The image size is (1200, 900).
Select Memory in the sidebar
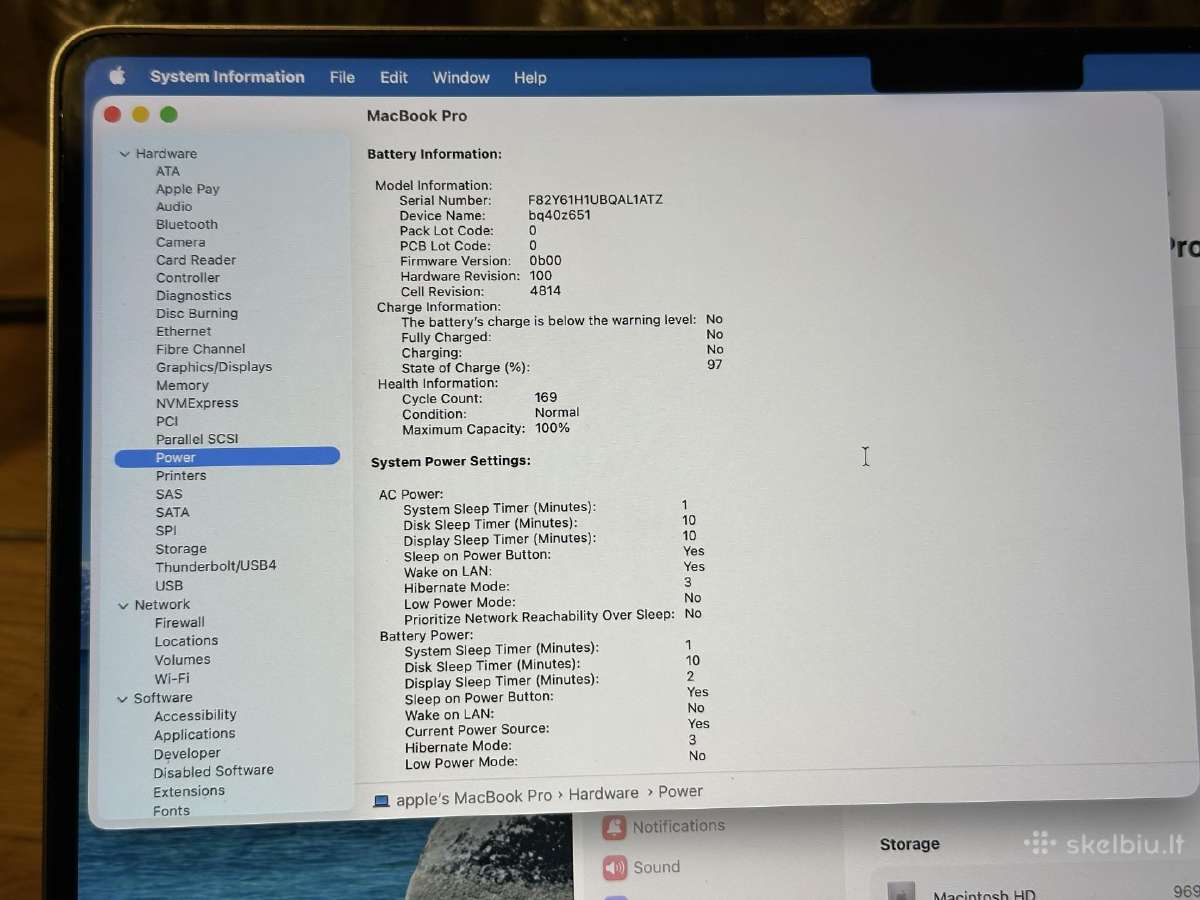pos(182,385)
